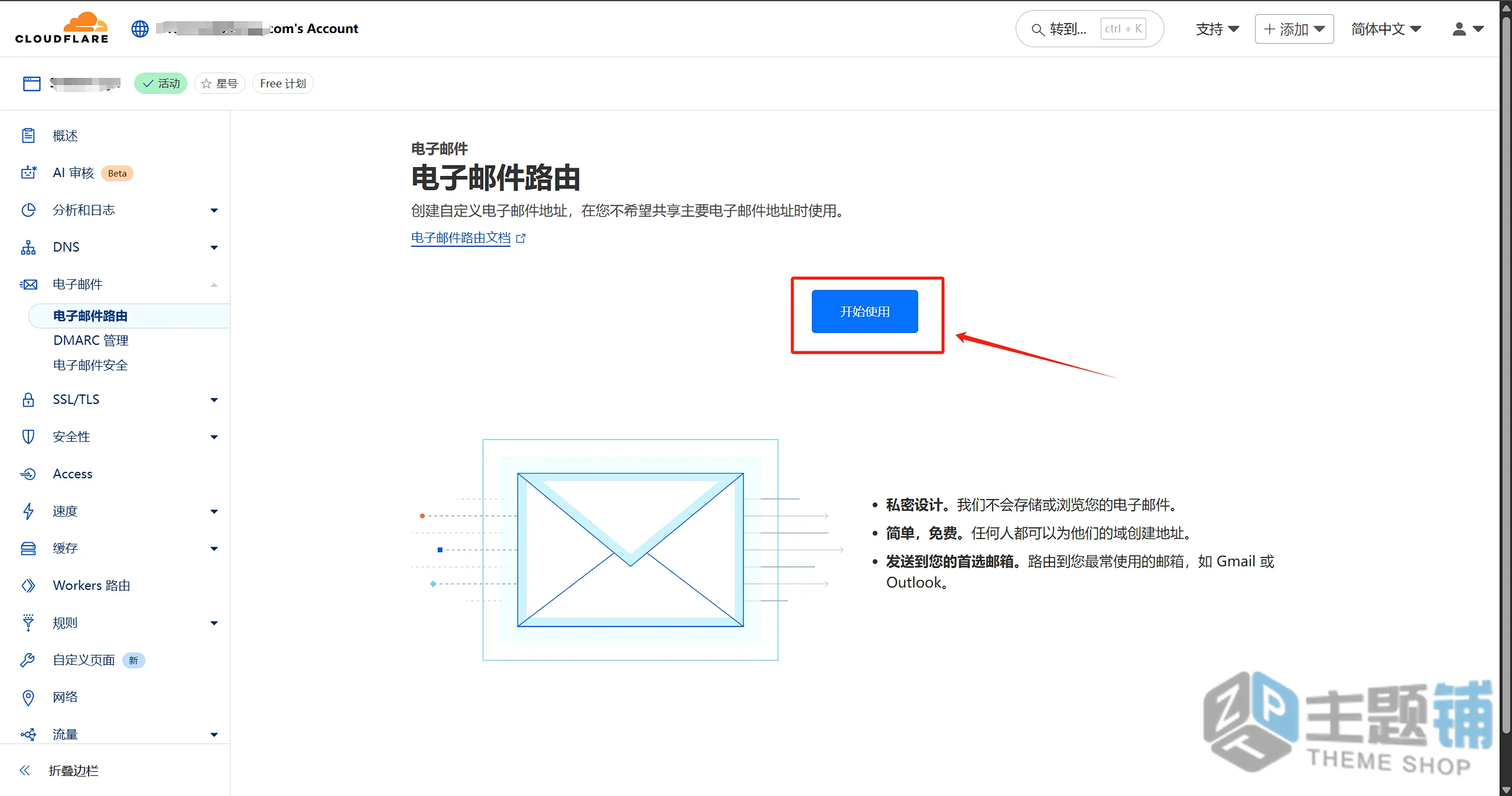Expand the 速度 submenu arrow
The height and width of the screenshot is (796, 1512).
[x=214, y=511]
